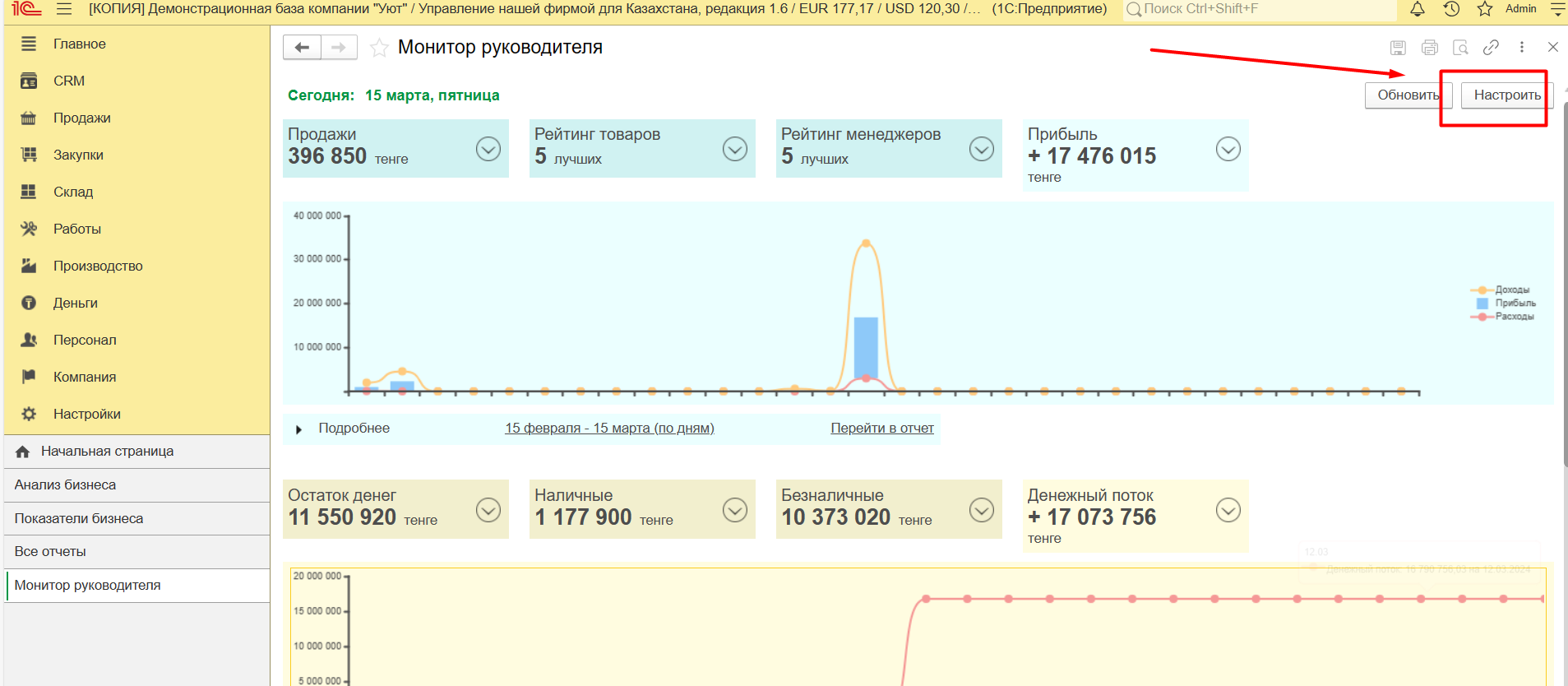Open favorites star in top bar
1568x686 pixels.
click(x=1485, y=9)
